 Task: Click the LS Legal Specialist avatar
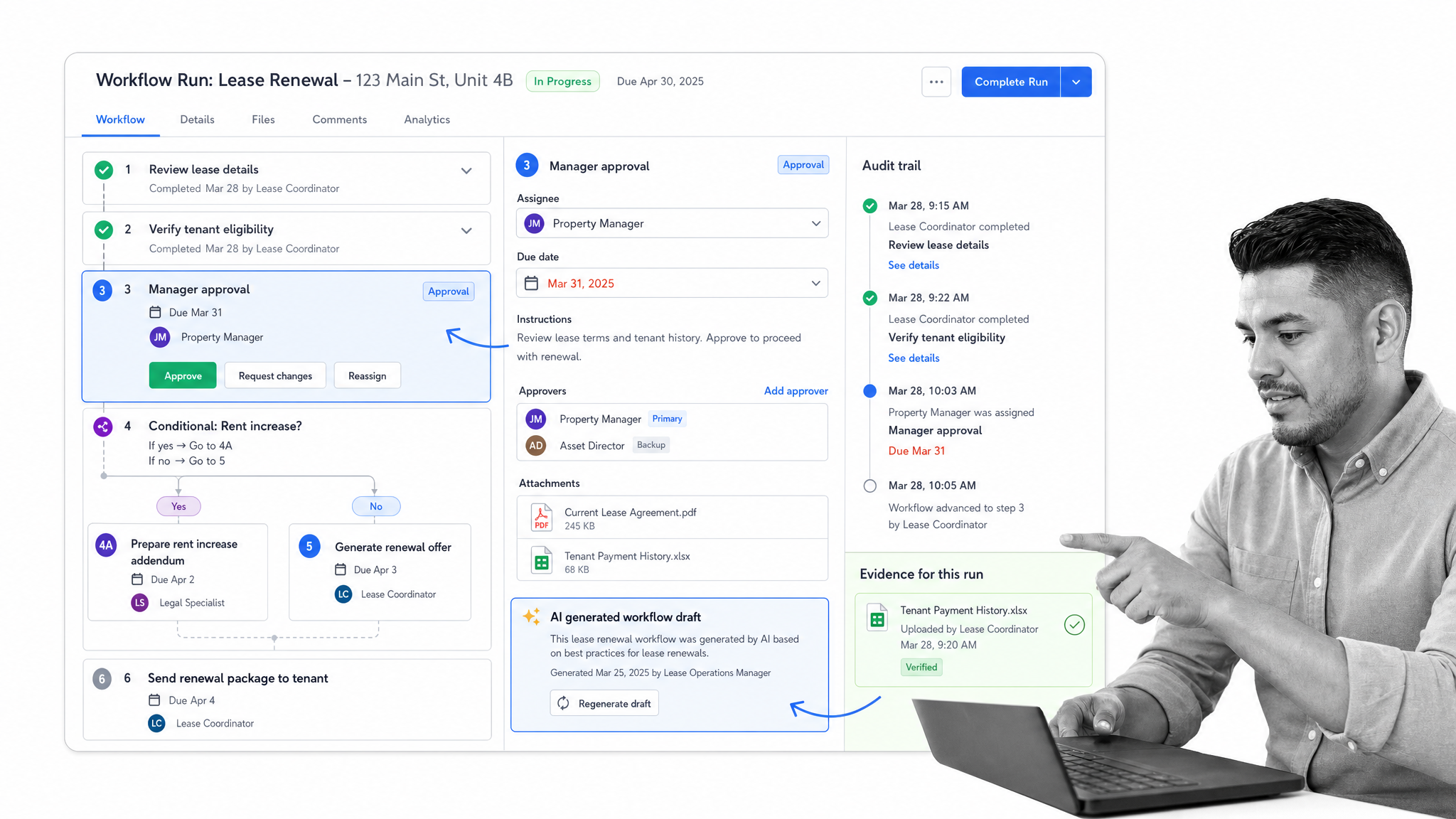[x=140, y=603]
